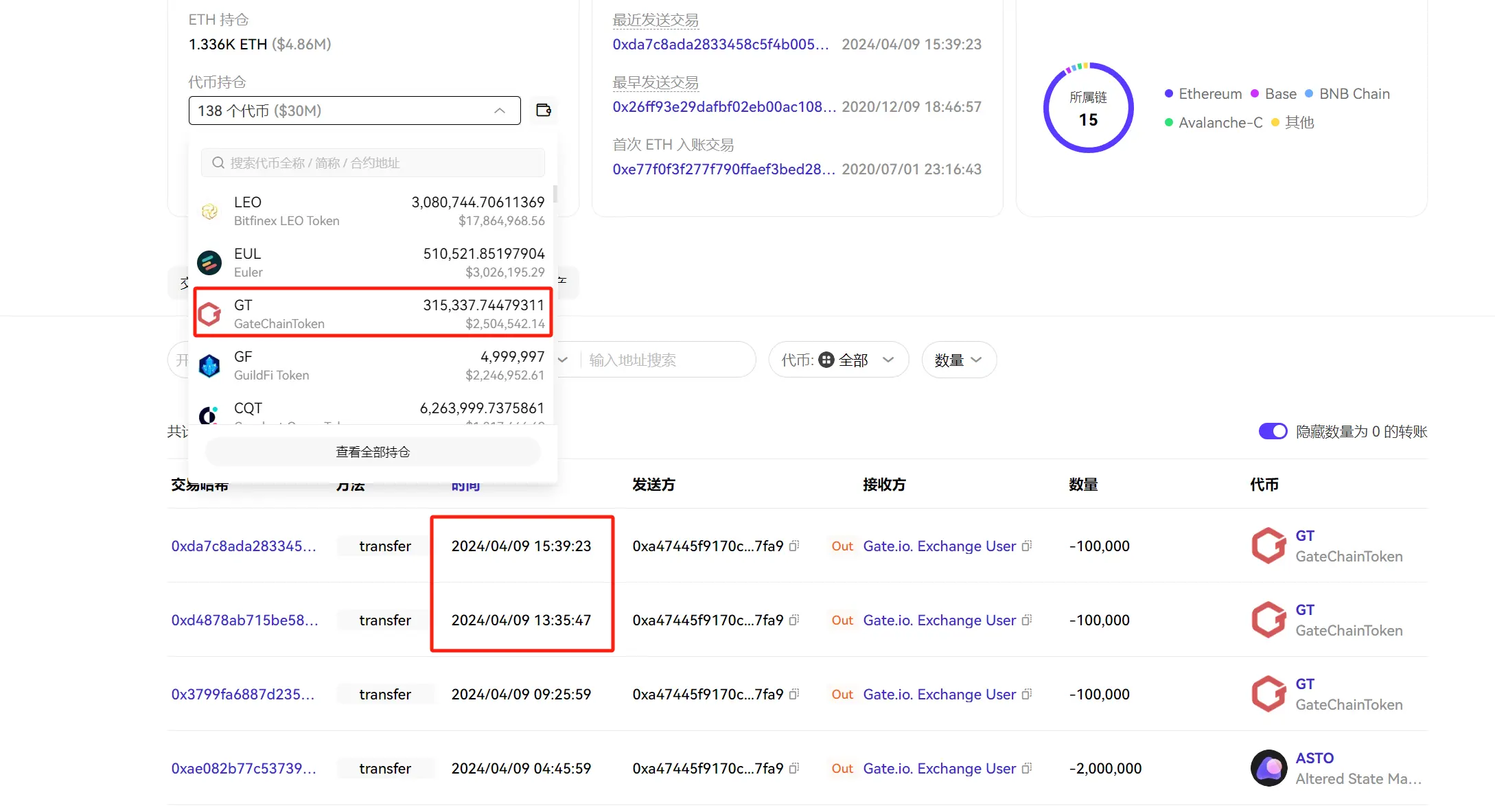
Task: Open first ETH deposit transaction 0xe77f0f3f277f790 link
Action: (724, 169)
